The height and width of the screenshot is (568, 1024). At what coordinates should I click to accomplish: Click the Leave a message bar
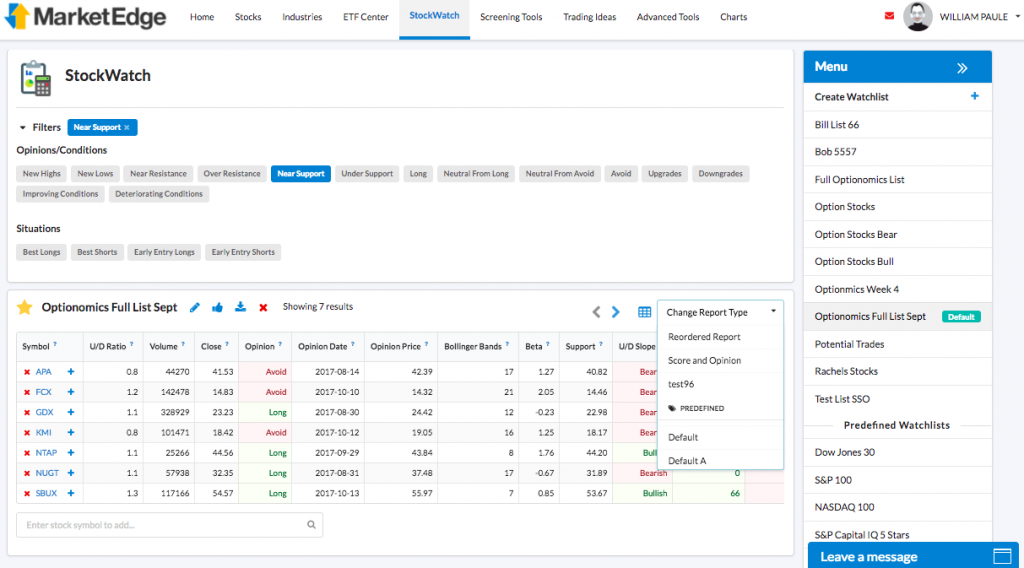pyautogui.click(x=913, y=556)
